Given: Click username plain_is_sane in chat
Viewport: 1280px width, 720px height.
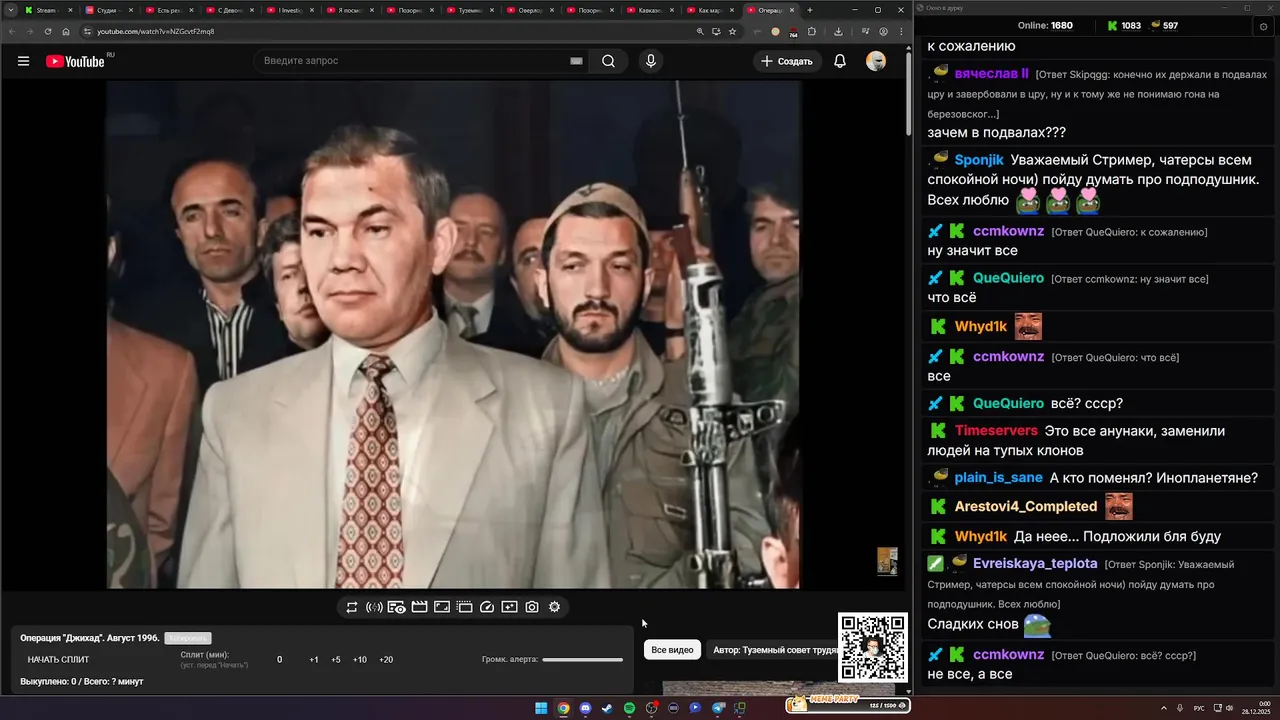Looking at the screenshot, I should 998,478.
